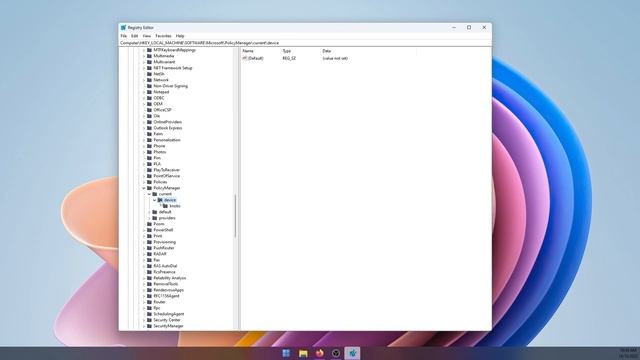Select the Personalization key
Viewport: 640px width, 360px height.
(x=167, y=140)
